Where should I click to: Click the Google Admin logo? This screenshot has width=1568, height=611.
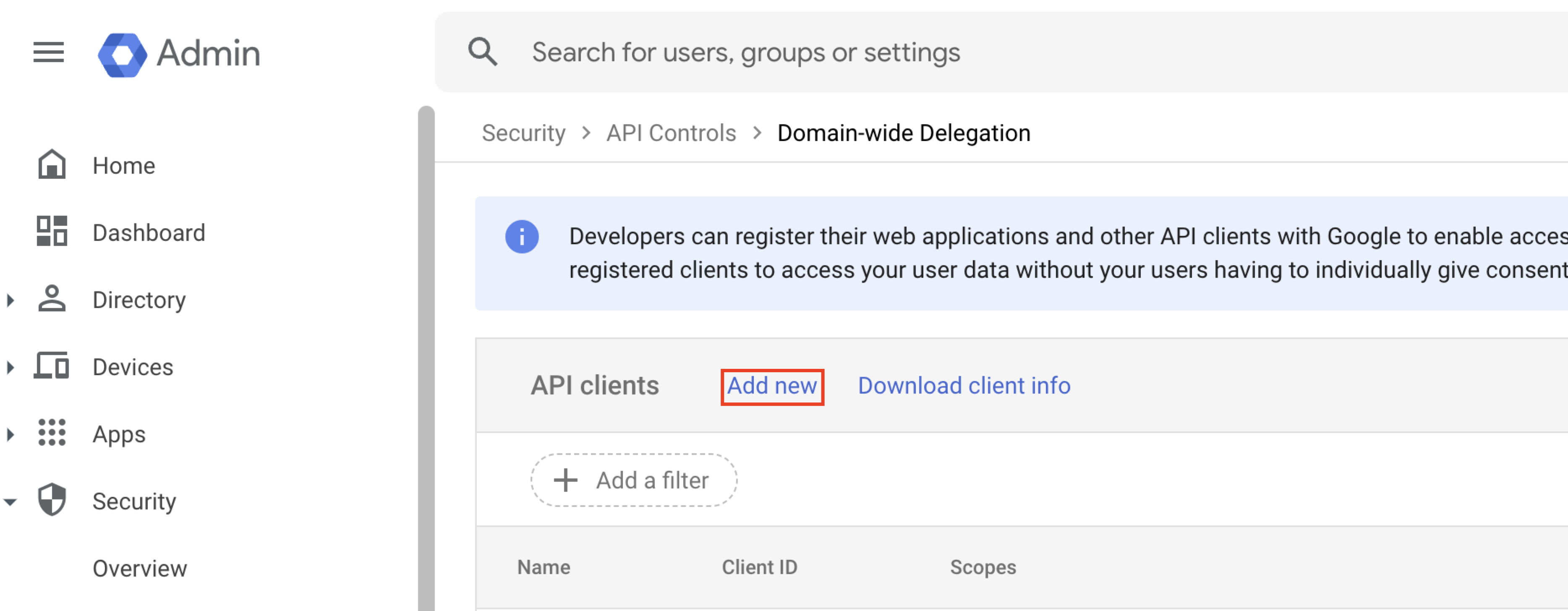point(123,54)
